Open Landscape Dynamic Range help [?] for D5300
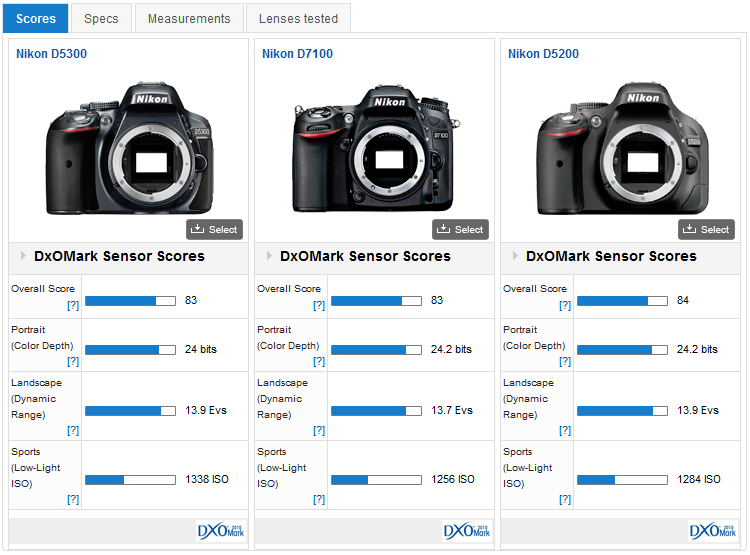Image resolution: width=750 pixels, height=555 pixels. tap(73, 431)
